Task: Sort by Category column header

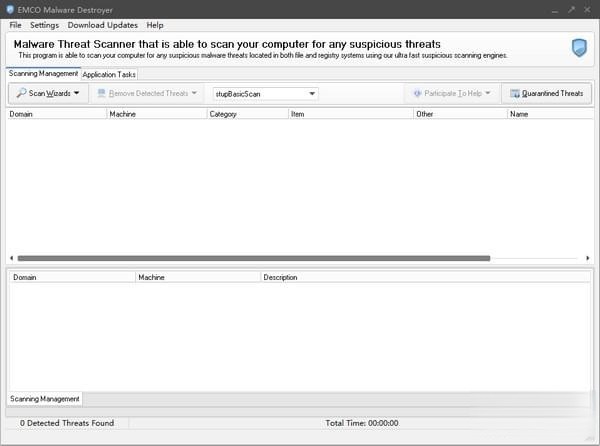Action: 248,114
